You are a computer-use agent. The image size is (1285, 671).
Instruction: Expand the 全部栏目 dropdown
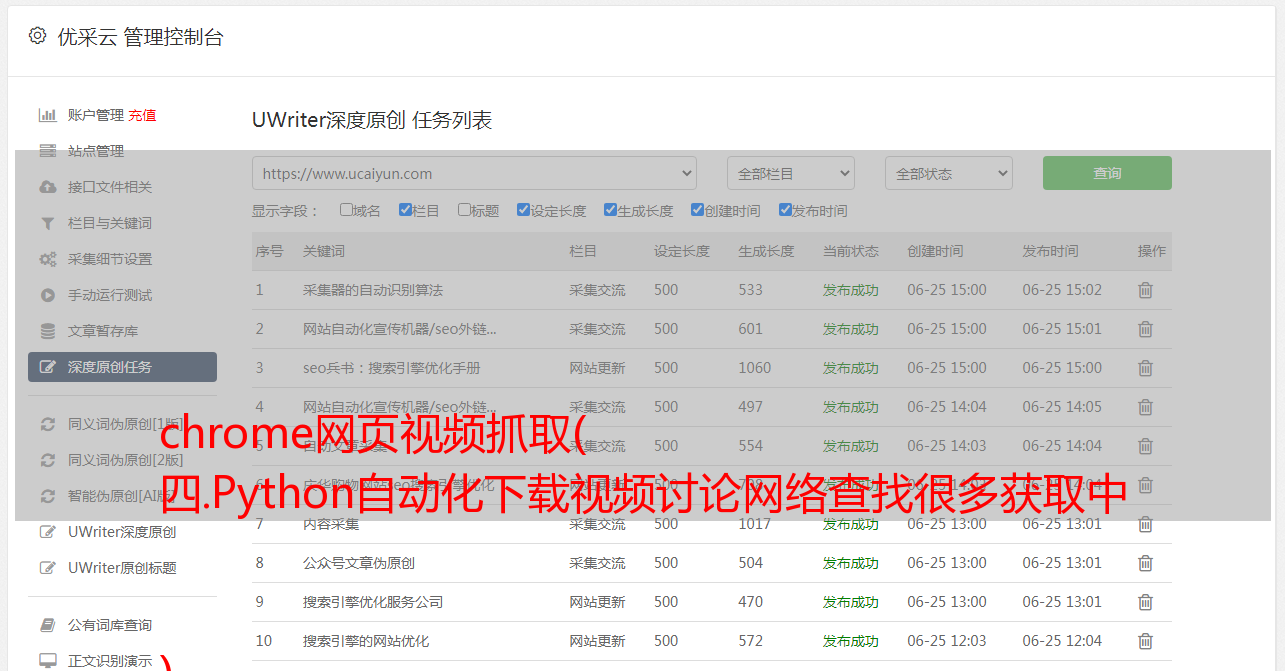[x=790, y=173]
